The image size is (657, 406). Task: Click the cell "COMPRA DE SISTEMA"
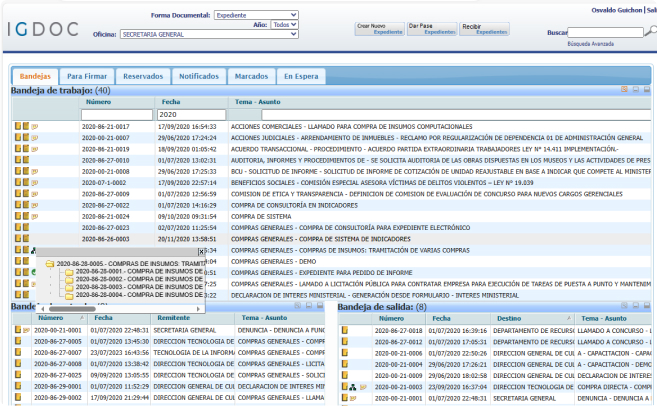261,217
